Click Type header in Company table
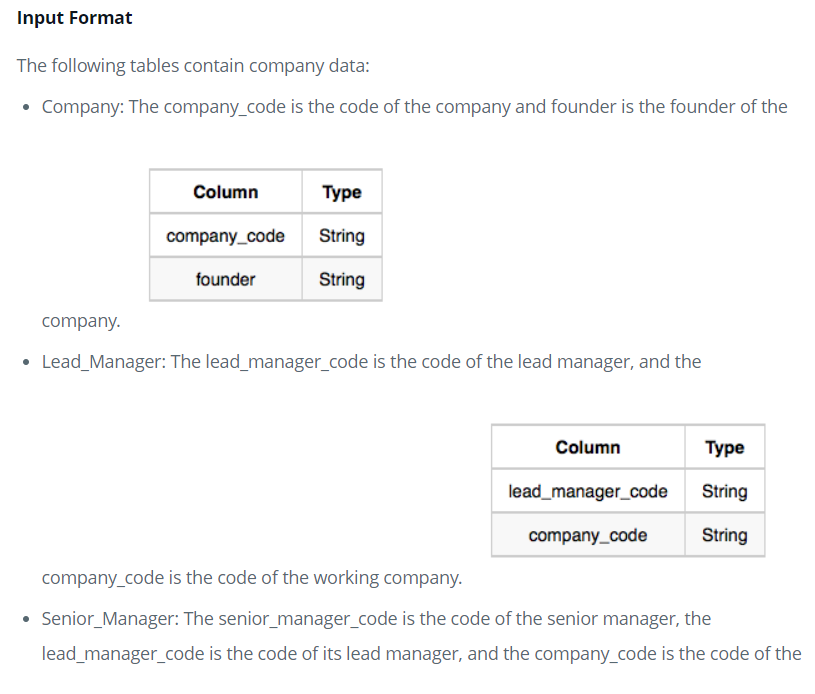 [341, 192]
